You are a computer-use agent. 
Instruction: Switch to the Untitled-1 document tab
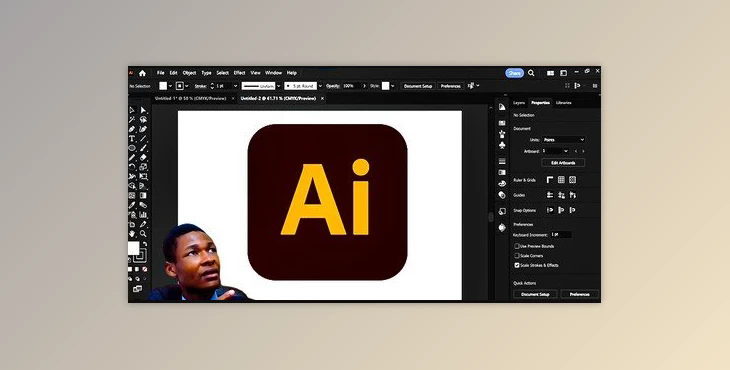coord(190,99)
